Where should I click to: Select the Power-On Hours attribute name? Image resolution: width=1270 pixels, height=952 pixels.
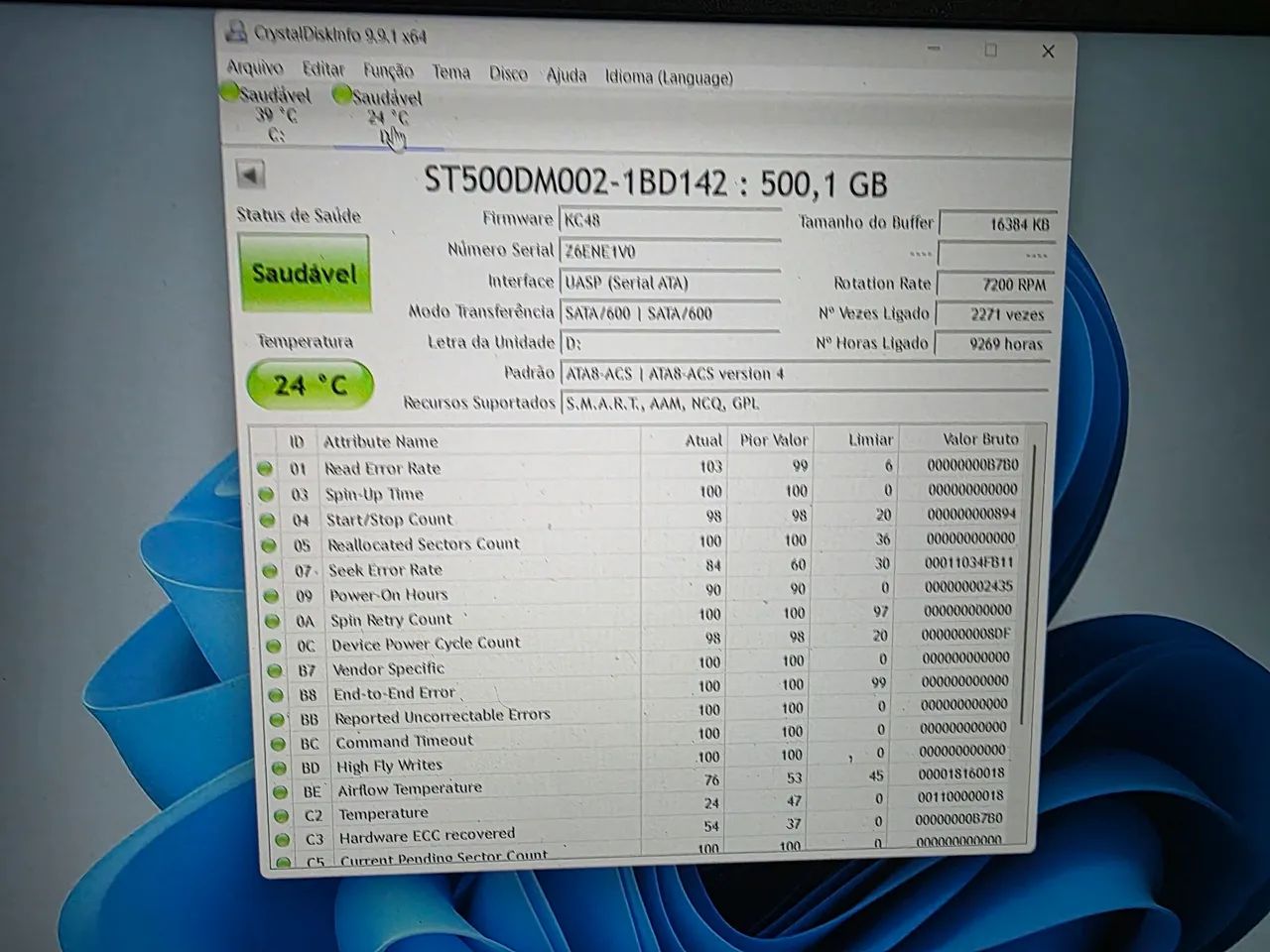click(x=389, y=595)
